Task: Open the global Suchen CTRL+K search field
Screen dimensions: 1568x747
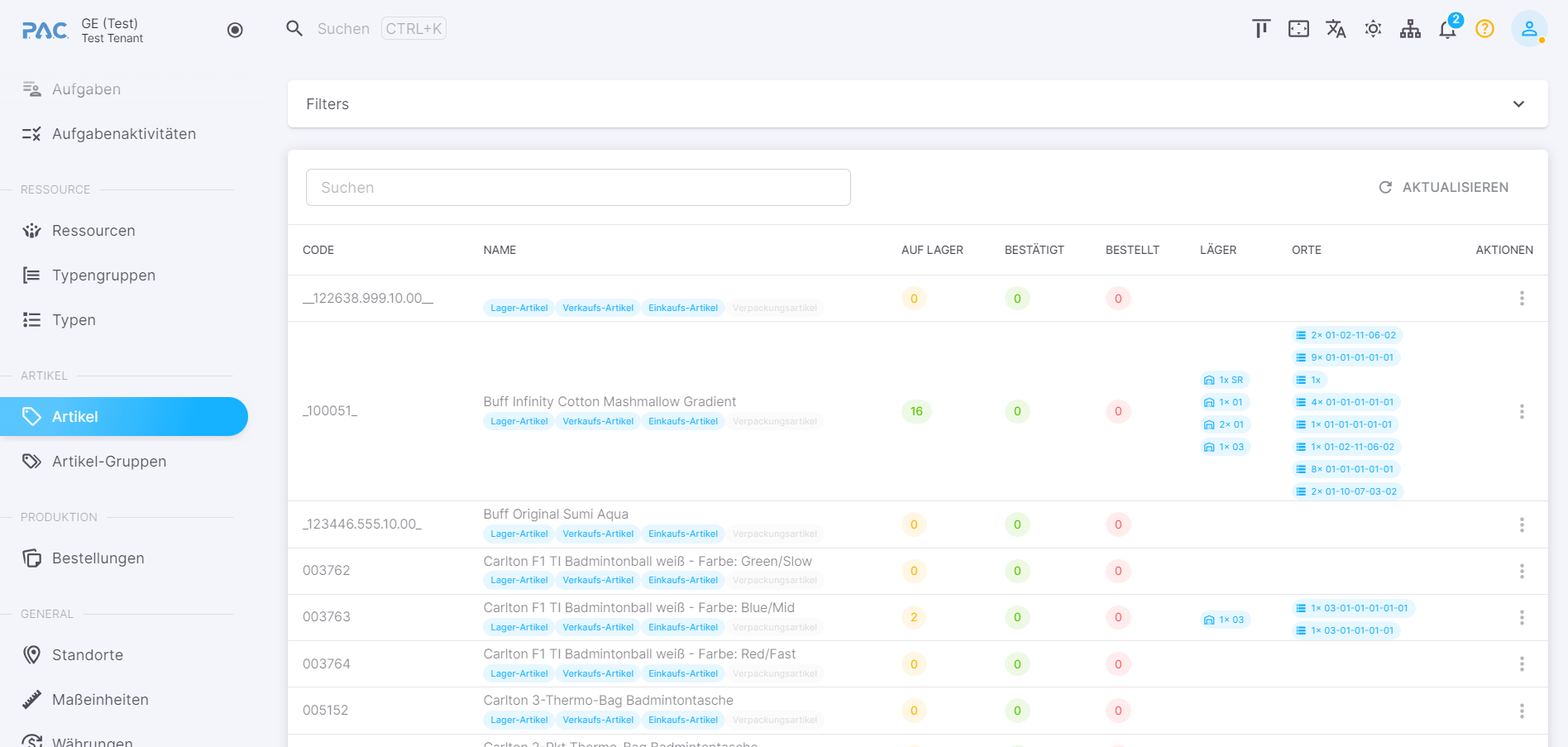Action: (381, 29)
